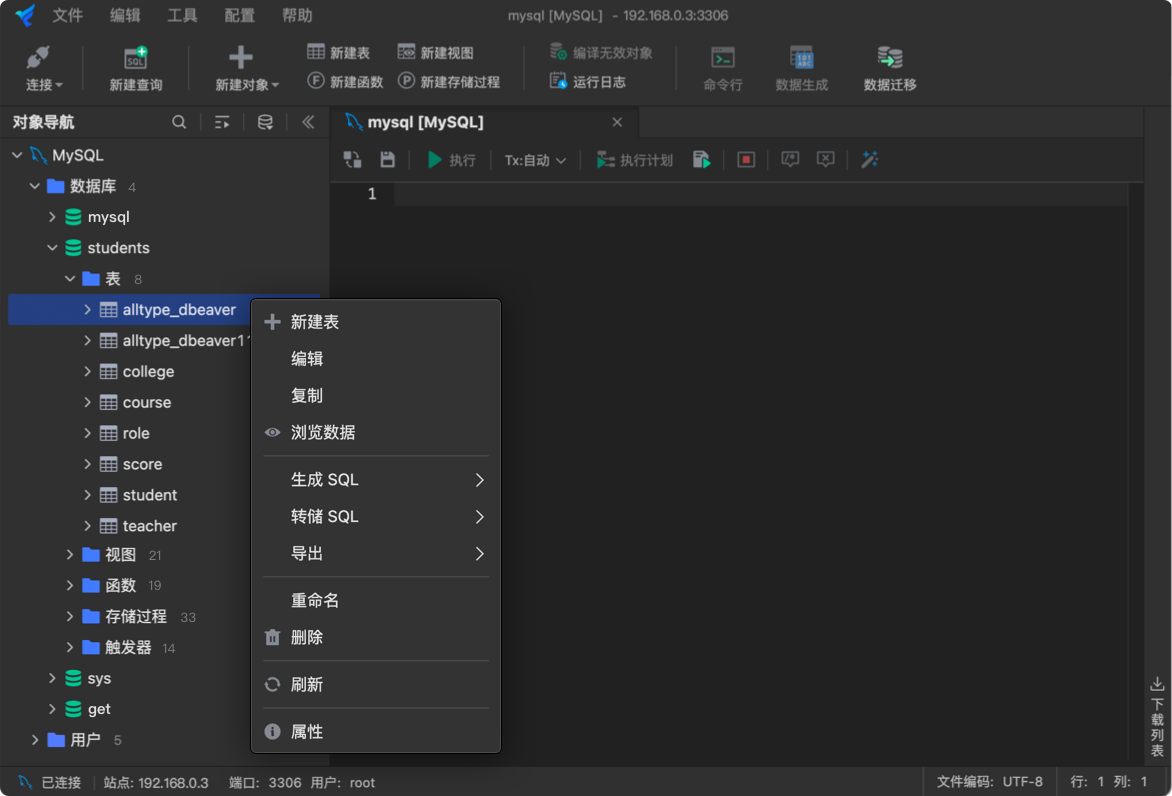This screenshot has width=1172, height=796.
Task: Open the 工具 menu in the menu bar
Action: click(x=182, y=15)
